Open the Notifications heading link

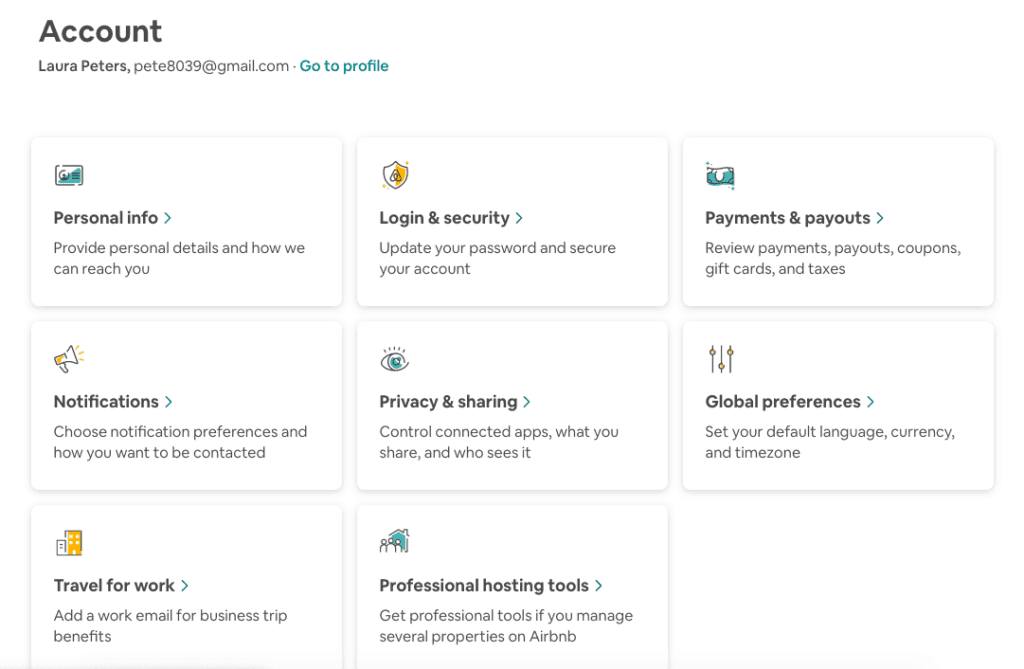tap(106, 401)
